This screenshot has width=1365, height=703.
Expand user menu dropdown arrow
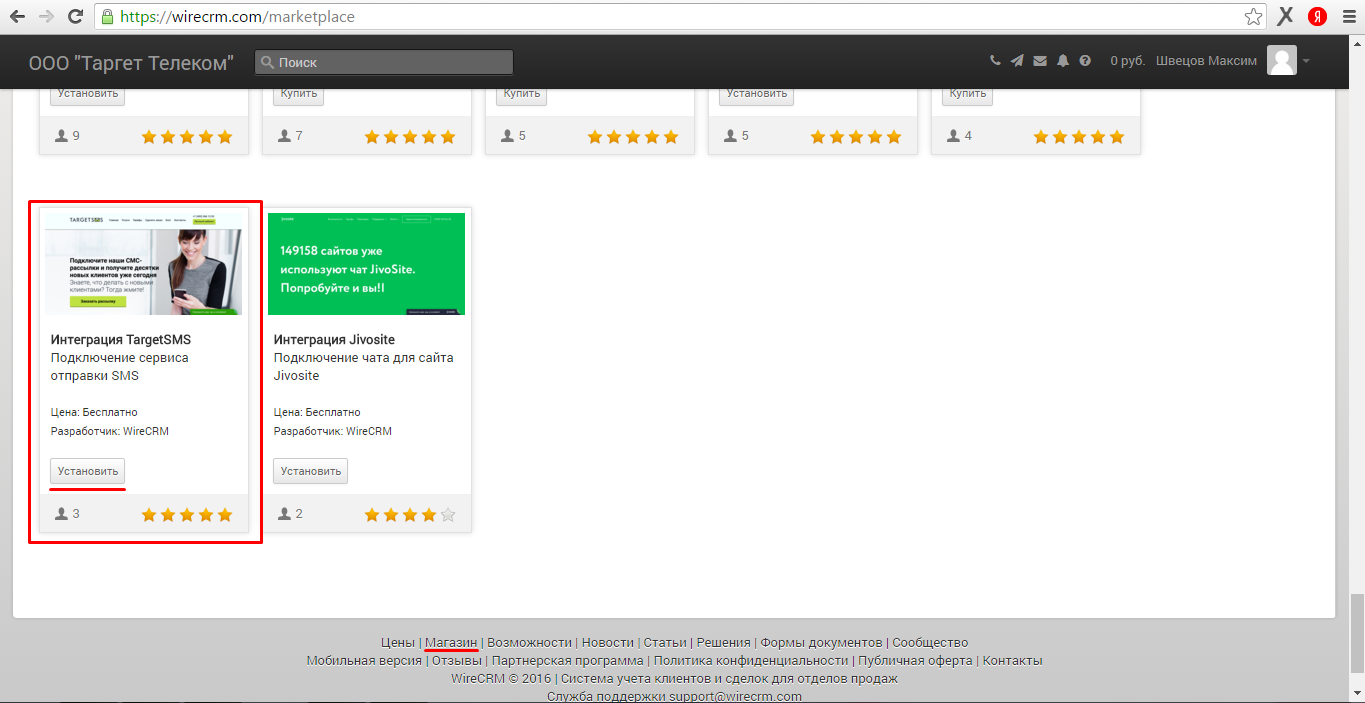point(1305,61)
